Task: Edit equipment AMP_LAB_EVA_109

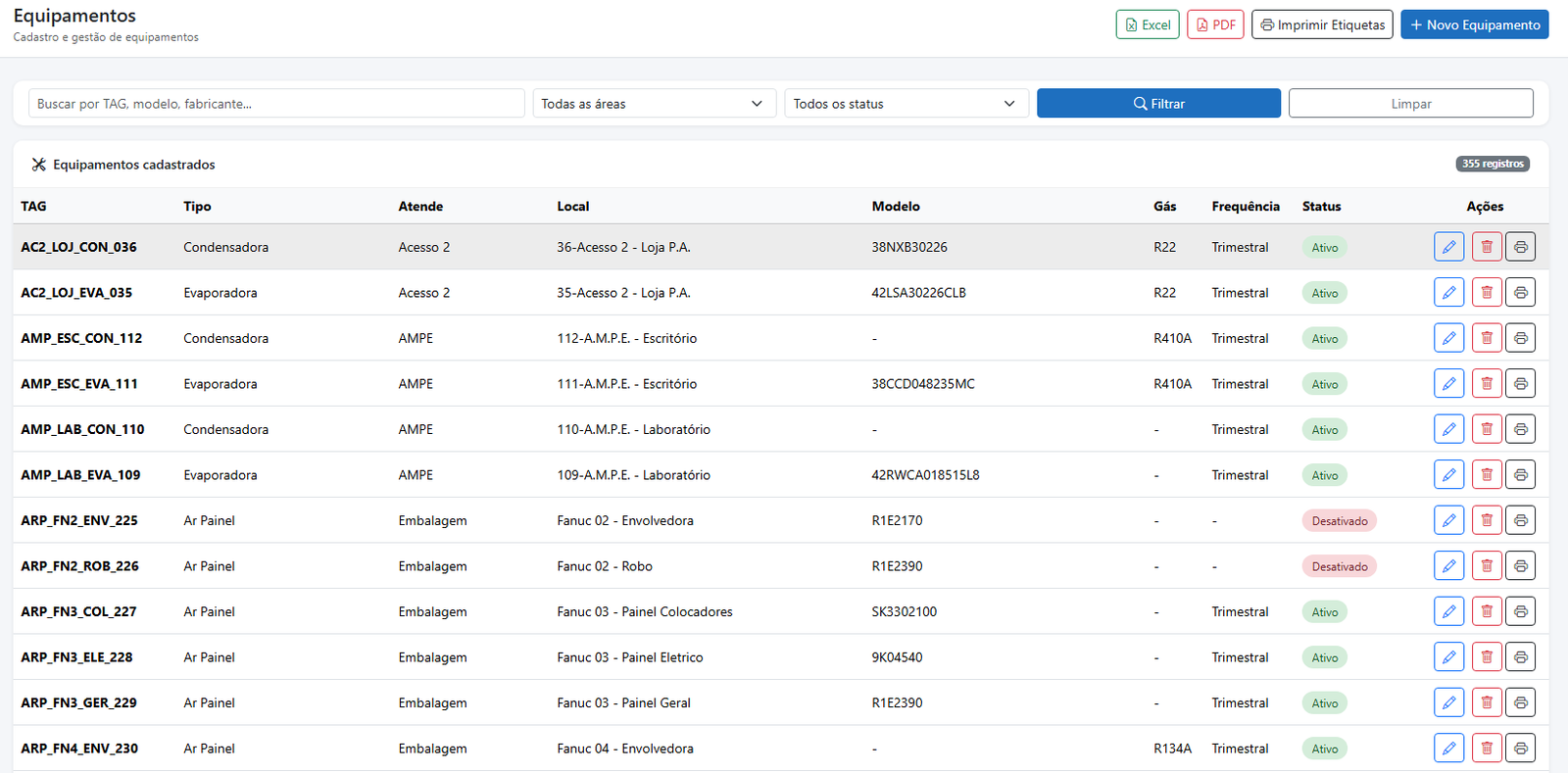Action: tap(1448, 474)
